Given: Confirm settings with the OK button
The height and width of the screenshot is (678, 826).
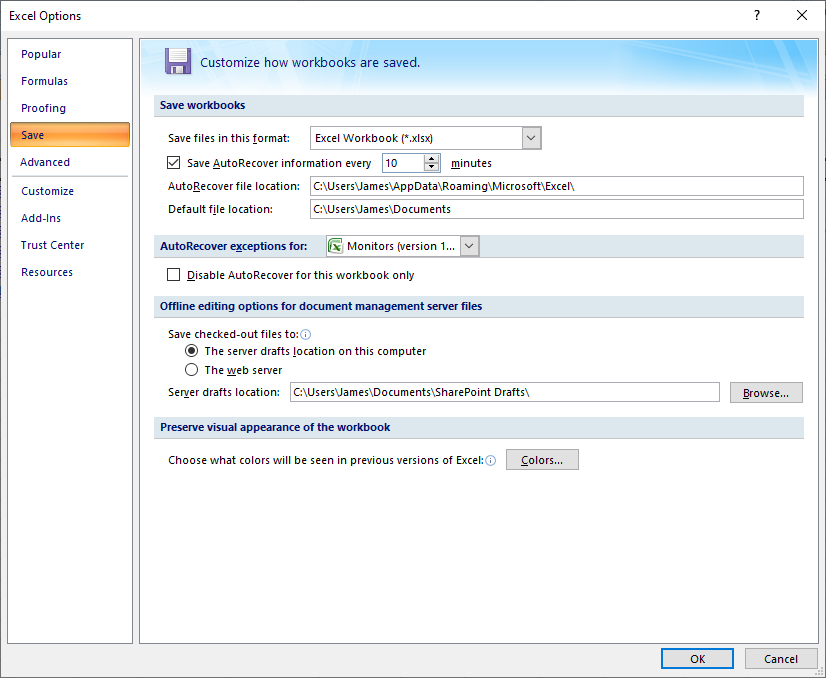Looking at the screenshot, I should pos(697,659).
